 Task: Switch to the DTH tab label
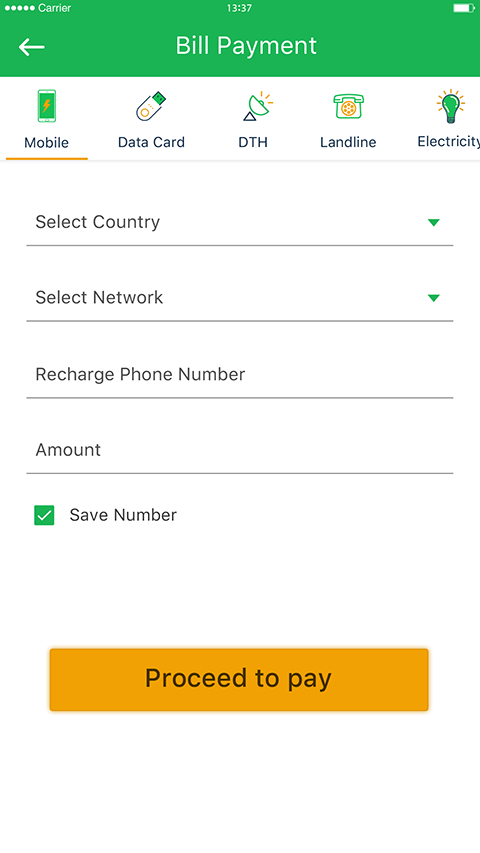[253, 142]
